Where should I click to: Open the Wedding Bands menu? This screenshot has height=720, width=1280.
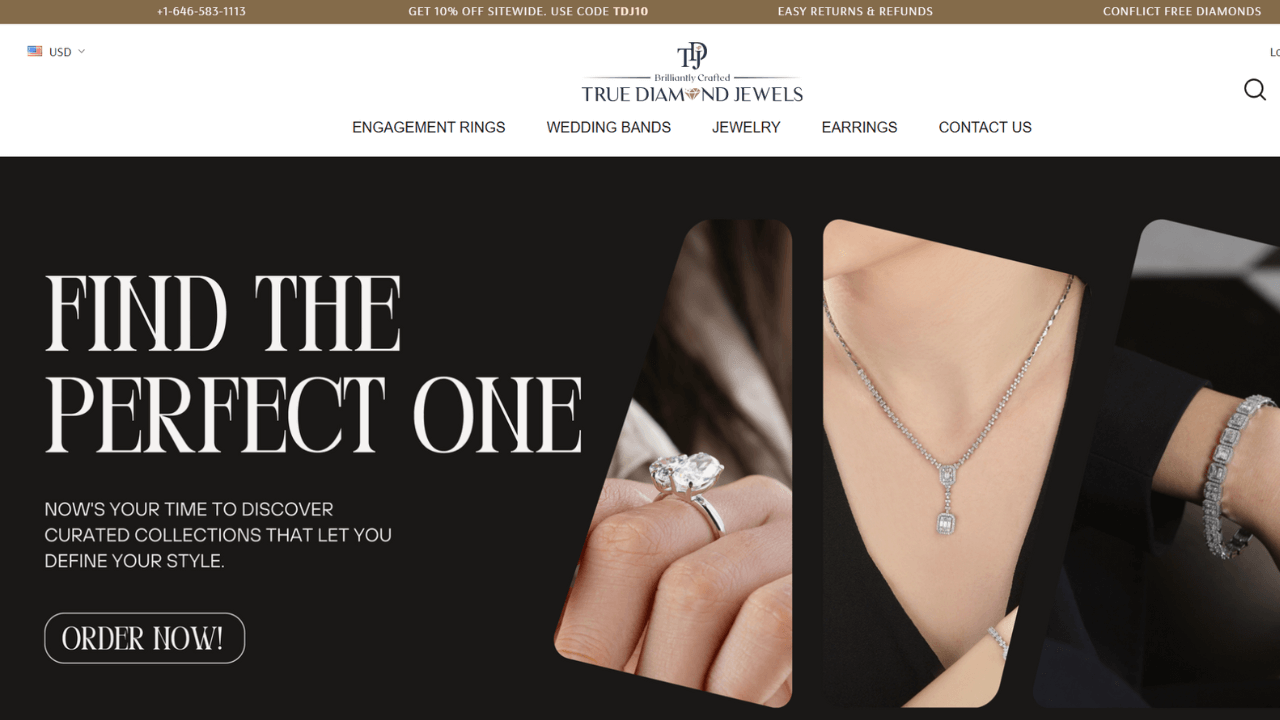(609, 127)
